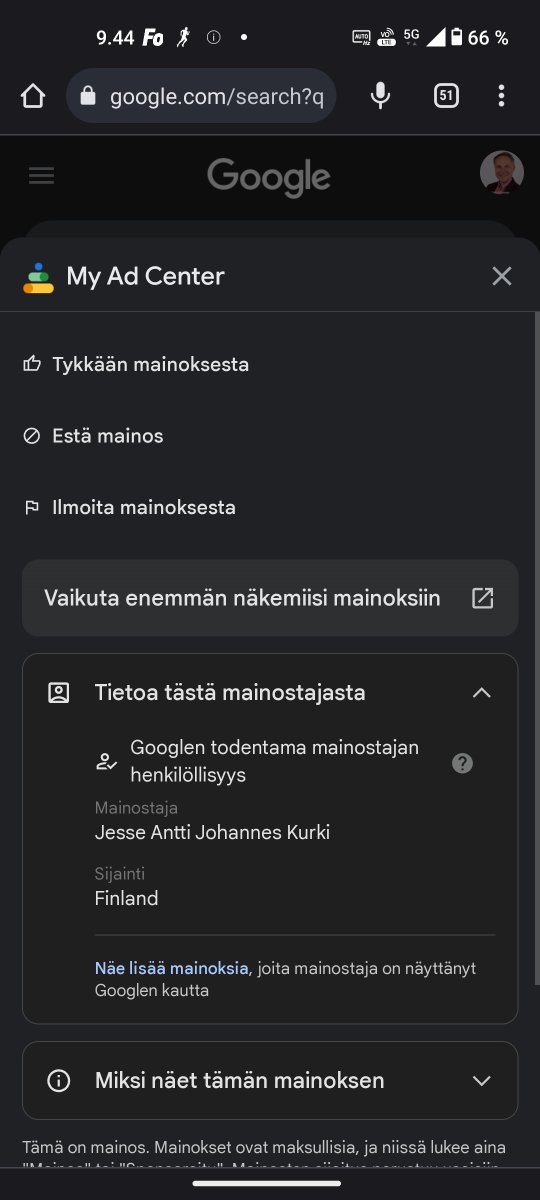Tap the My Ad Center logo icon

(38, 277)
